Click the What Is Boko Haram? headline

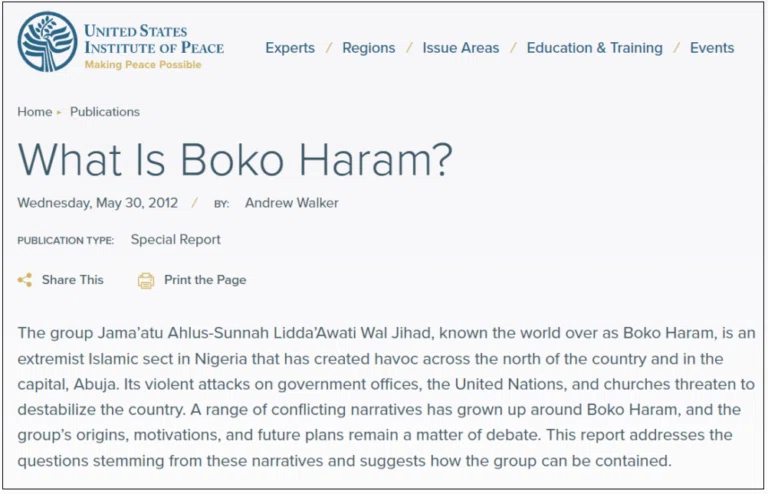click(235, 160)
